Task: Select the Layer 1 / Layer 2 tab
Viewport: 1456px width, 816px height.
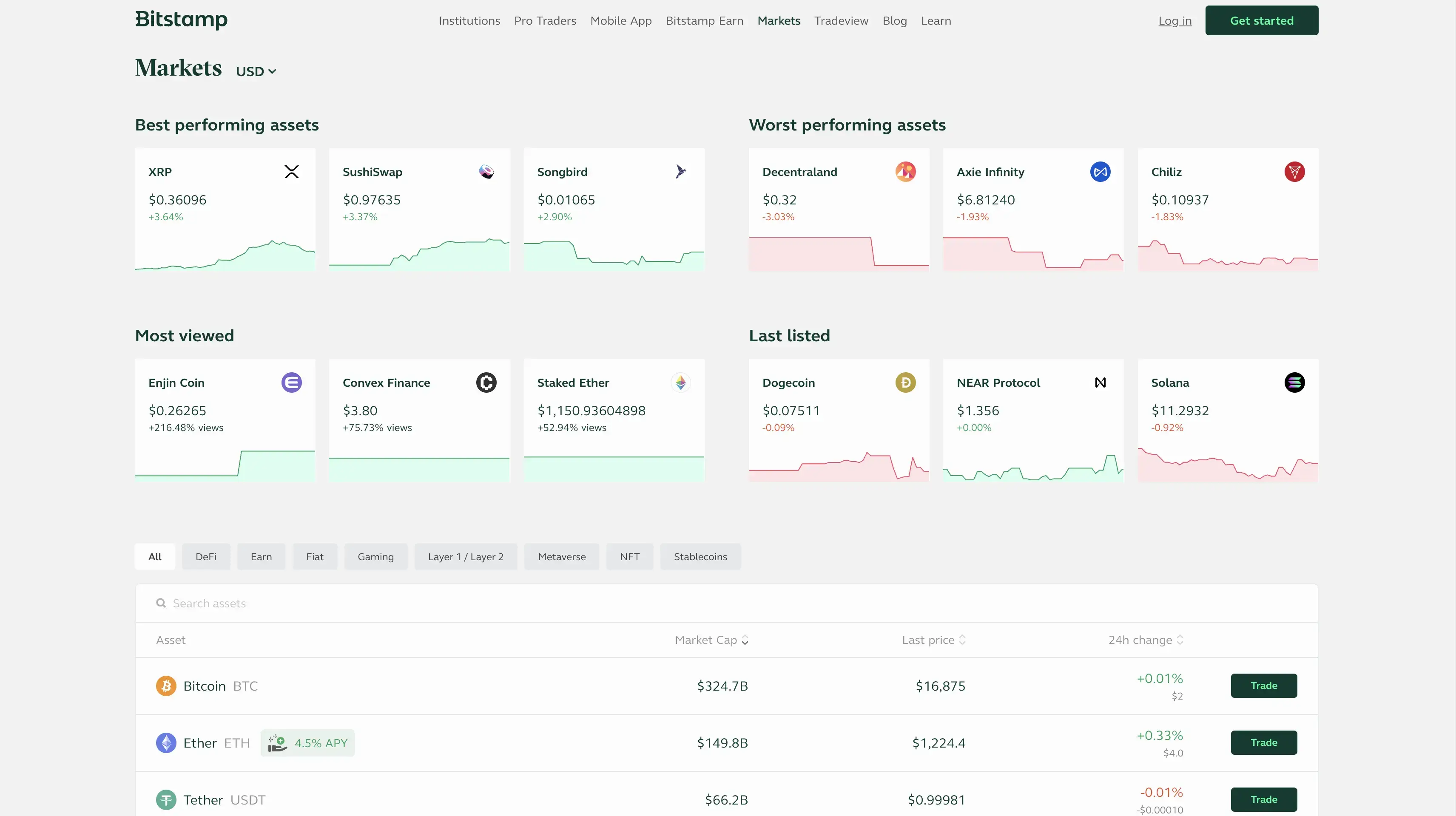Action: (466, 557)
